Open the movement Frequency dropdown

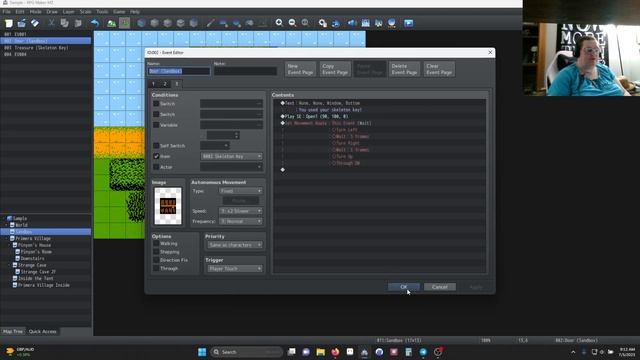pyautogui.click(x=241, y=221)
